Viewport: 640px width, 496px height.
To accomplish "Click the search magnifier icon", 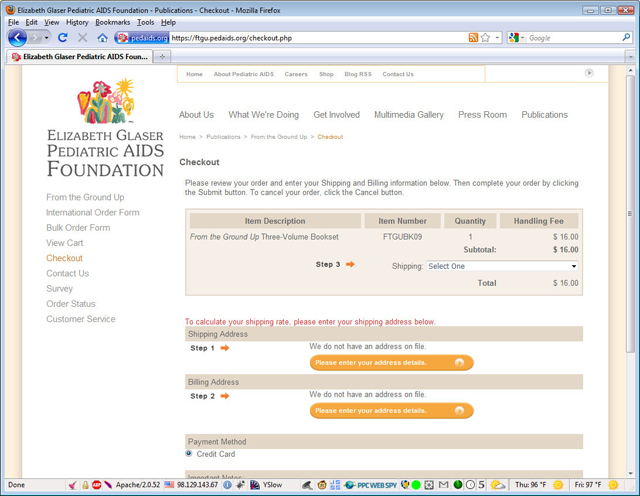I will click(x=626, y=38).
